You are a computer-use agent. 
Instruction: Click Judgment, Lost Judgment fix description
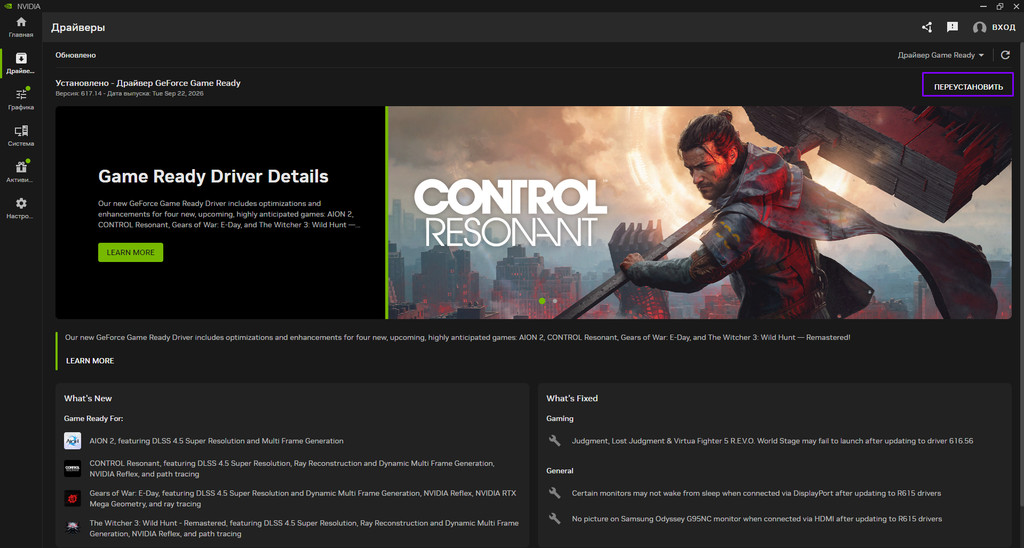click(773, 441)
